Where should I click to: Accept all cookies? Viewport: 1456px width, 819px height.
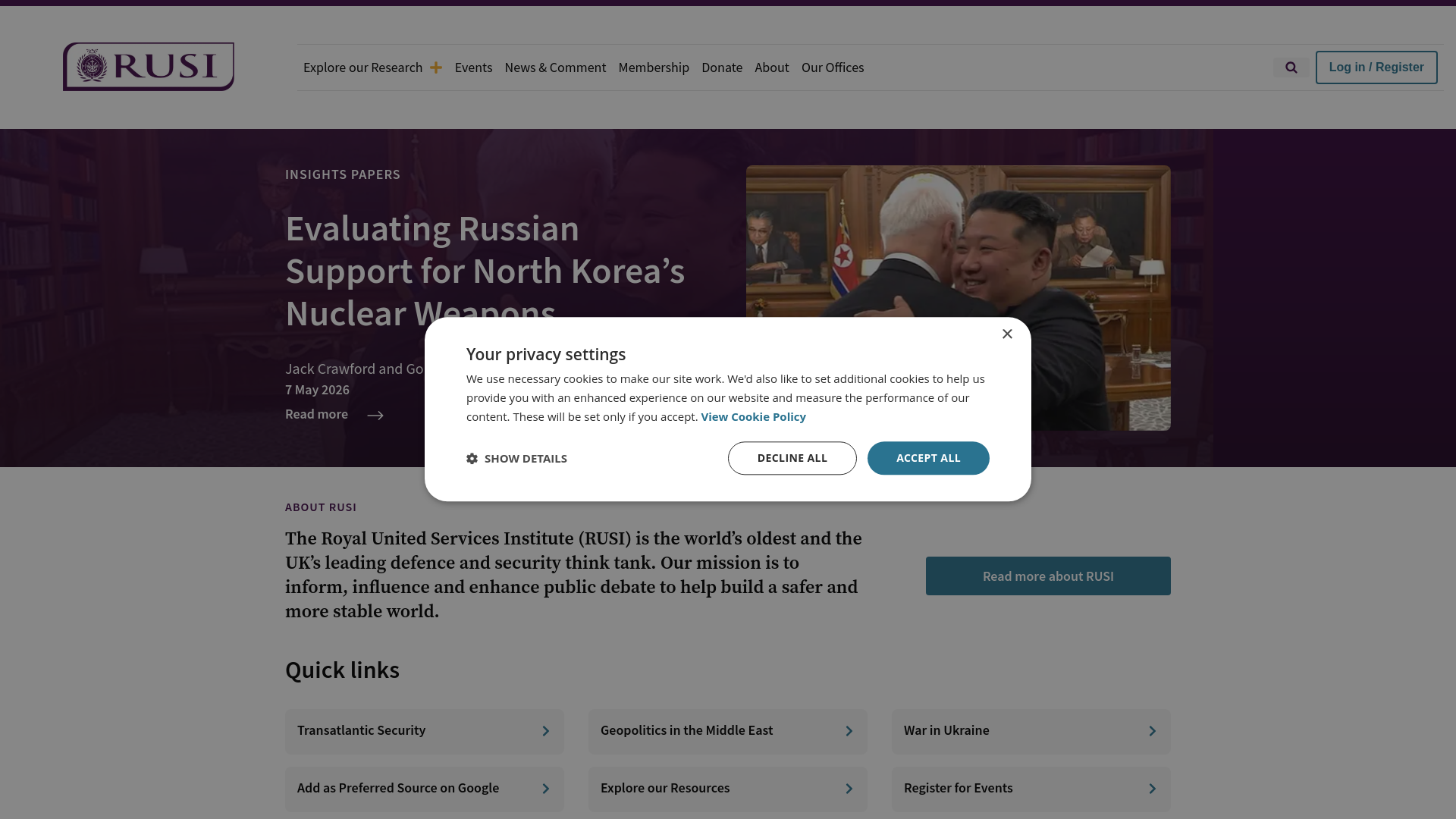(928, 458)
